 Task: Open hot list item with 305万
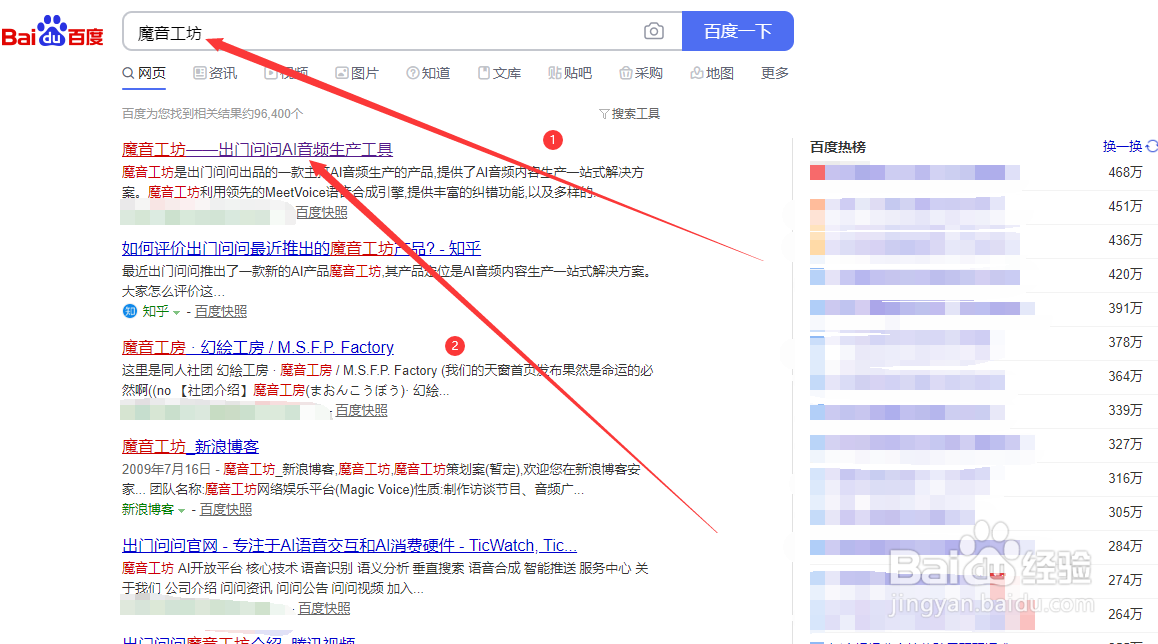point(976,513)
